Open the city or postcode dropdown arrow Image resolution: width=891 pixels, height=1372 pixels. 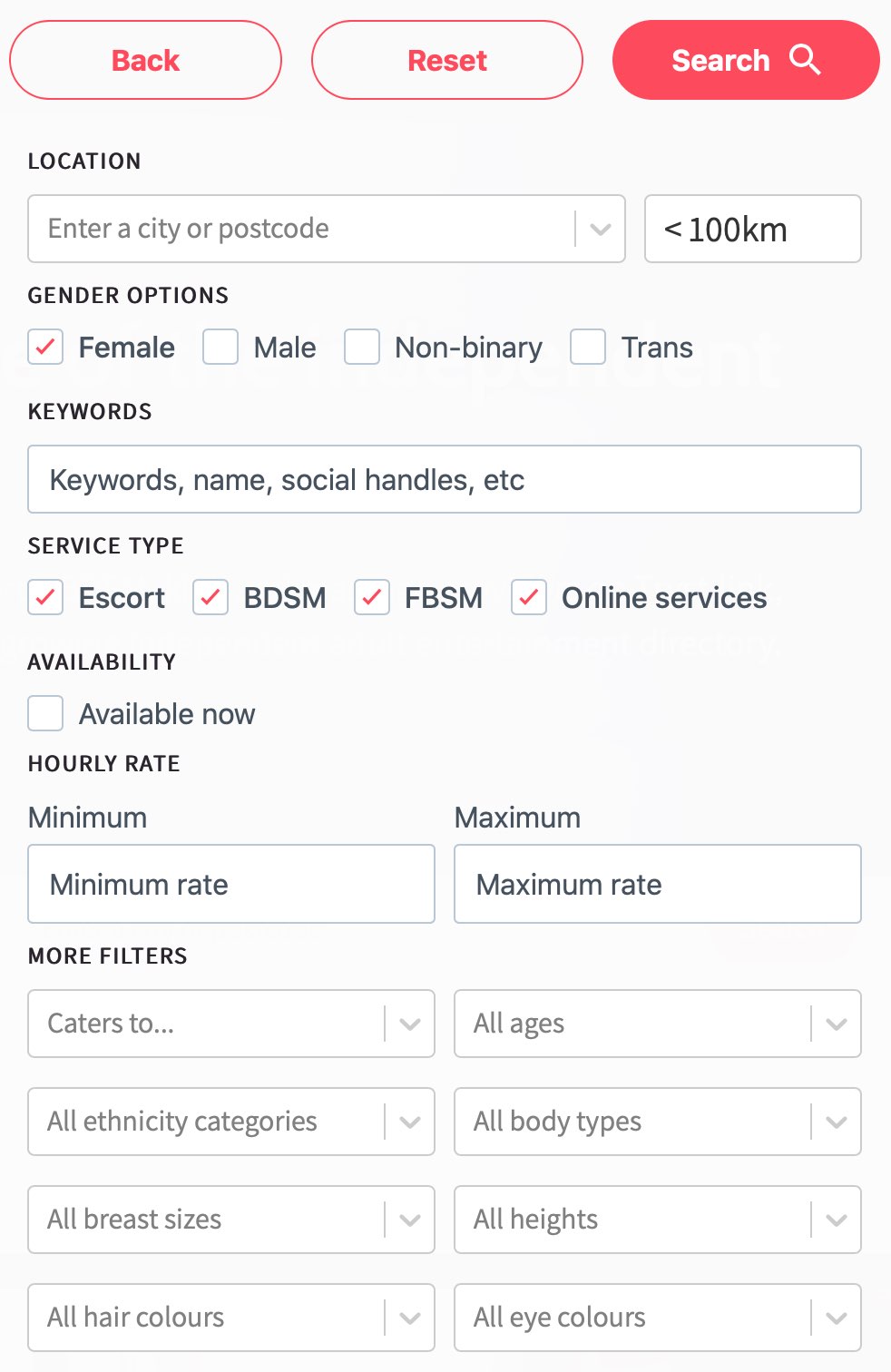click(x=600, y=229)
